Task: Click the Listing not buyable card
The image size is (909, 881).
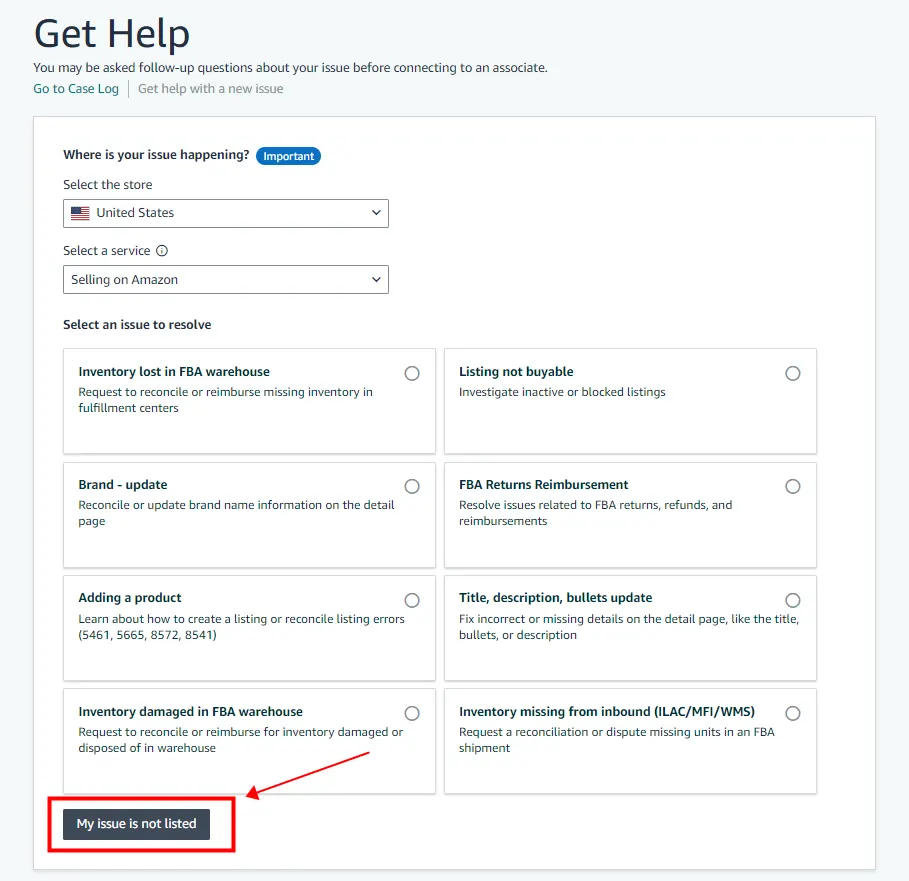Action: [x=630, y=400]
